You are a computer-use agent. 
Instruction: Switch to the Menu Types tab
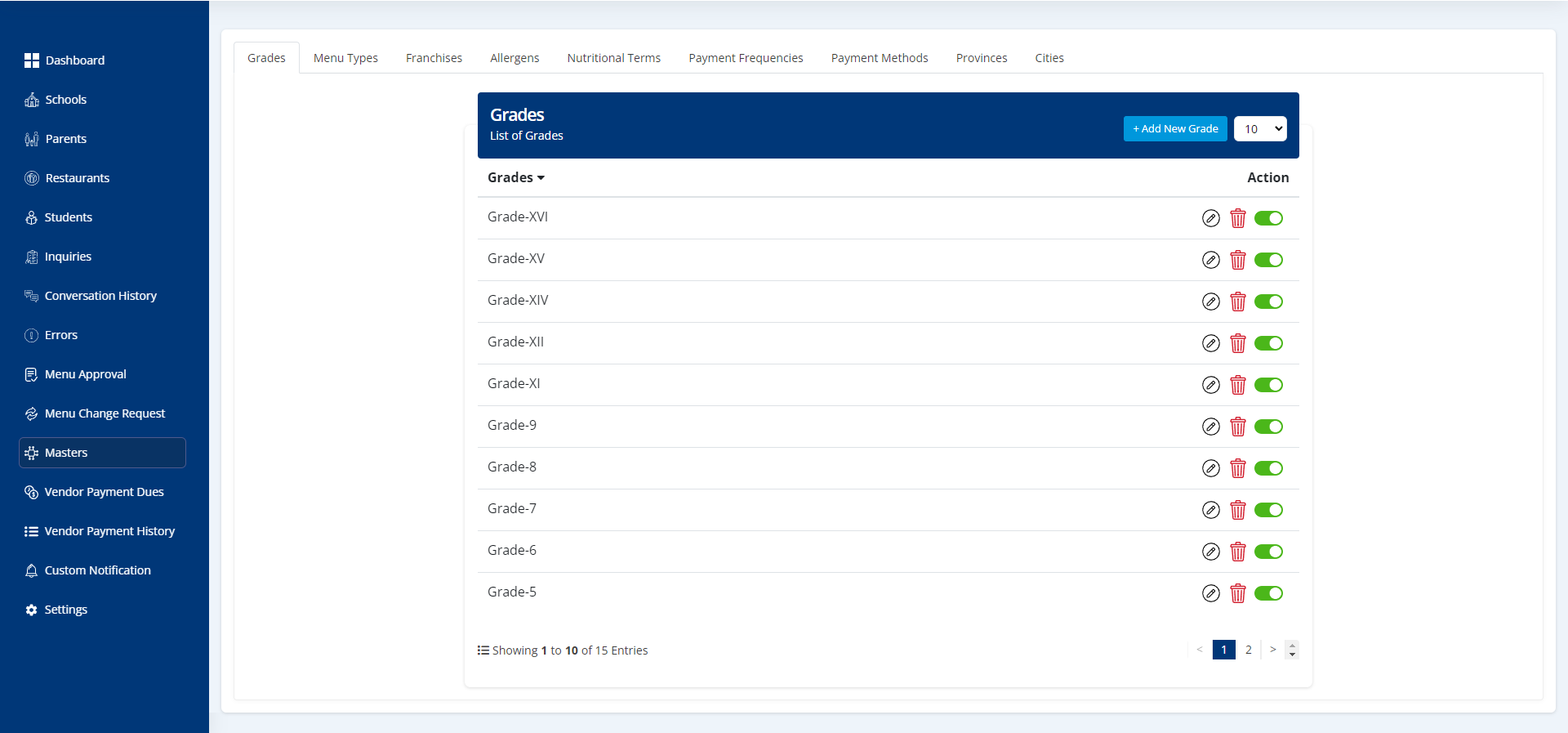click(345, 58)
